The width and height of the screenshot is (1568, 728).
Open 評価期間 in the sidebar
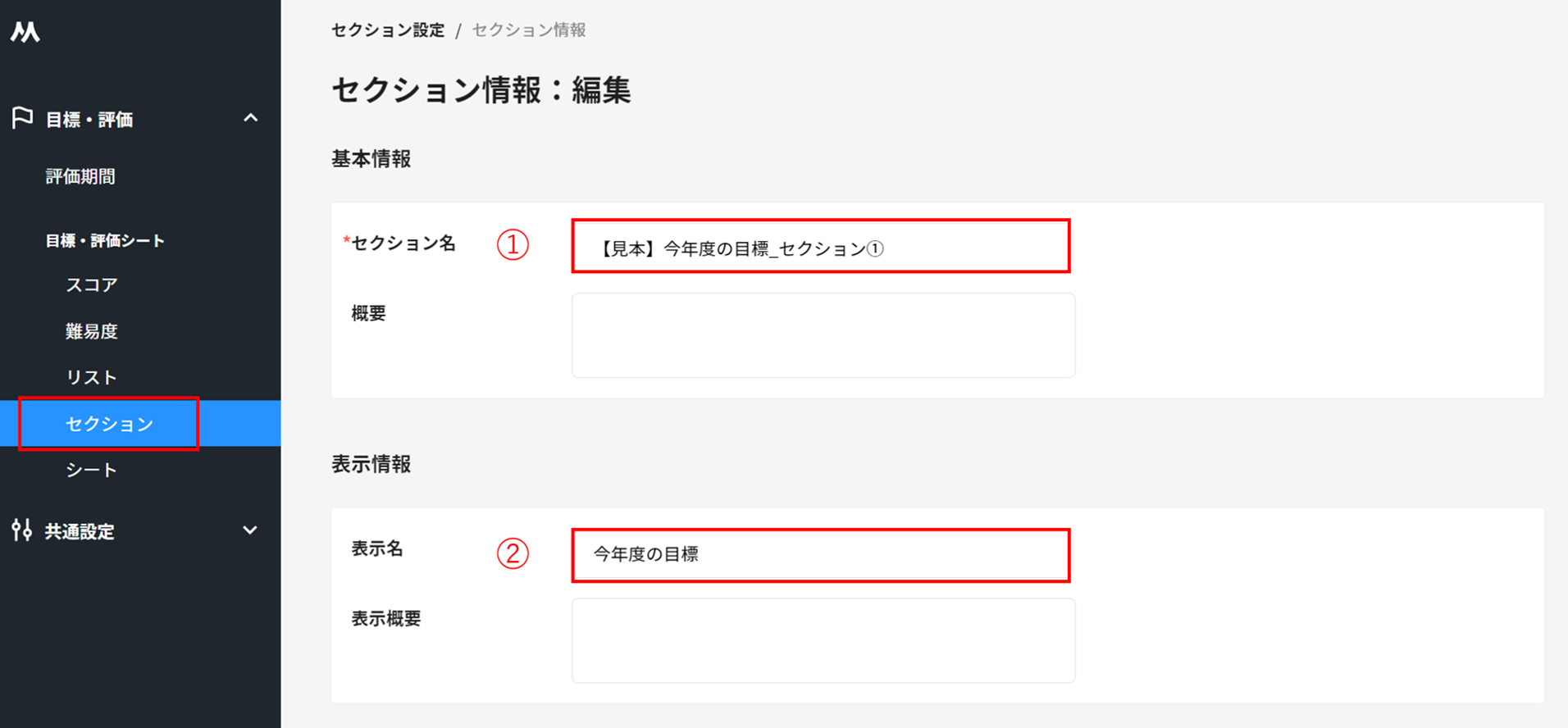80,176
